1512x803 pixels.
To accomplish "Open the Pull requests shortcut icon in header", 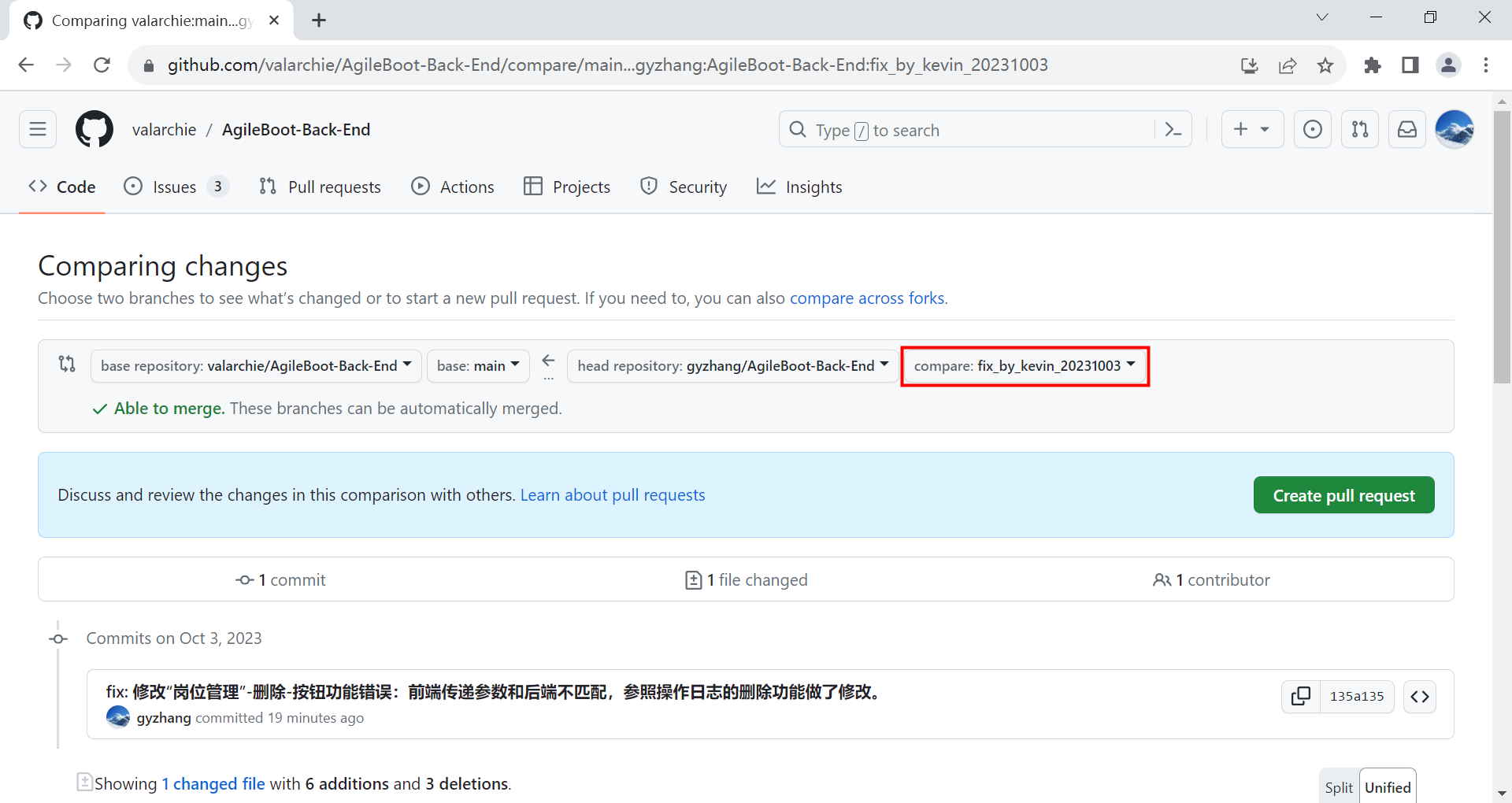I will coord(1360,129).
